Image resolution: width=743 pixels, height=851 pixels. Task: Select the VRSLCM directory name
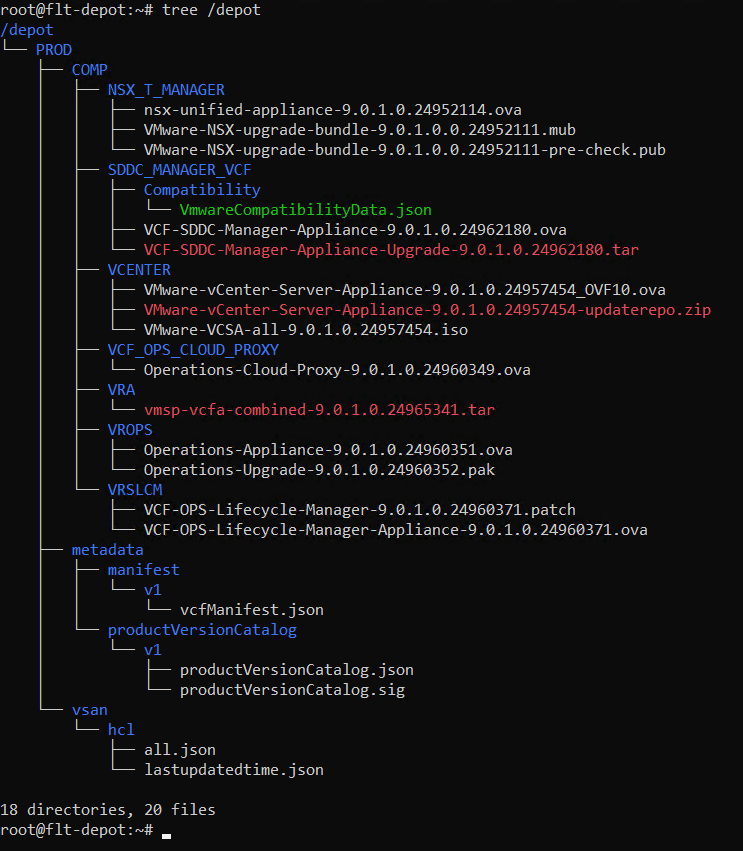click(135, 490)
